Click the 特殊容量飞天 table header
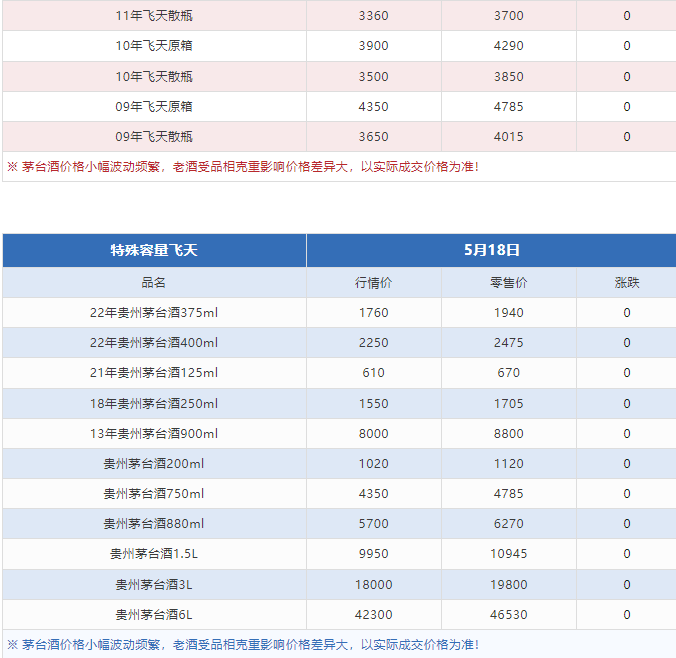The height and width of the screenshot is (658, 676). pos(154,250)
